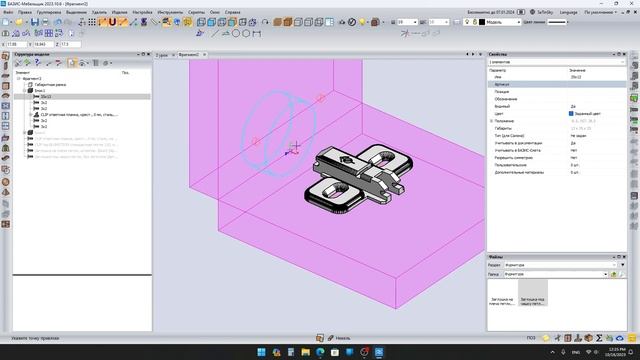Click the rotate view arrow icon
The image size is (640, 360).
pyautogui.click(x=265, y=22)
